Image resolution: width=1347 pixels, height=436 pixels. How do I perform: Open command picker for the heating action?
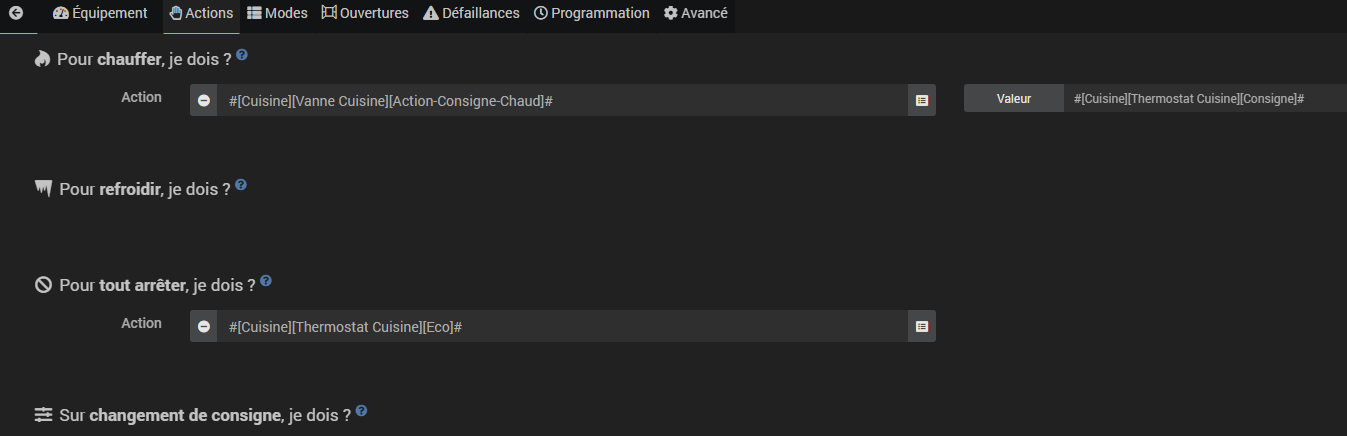pos(922,100)
